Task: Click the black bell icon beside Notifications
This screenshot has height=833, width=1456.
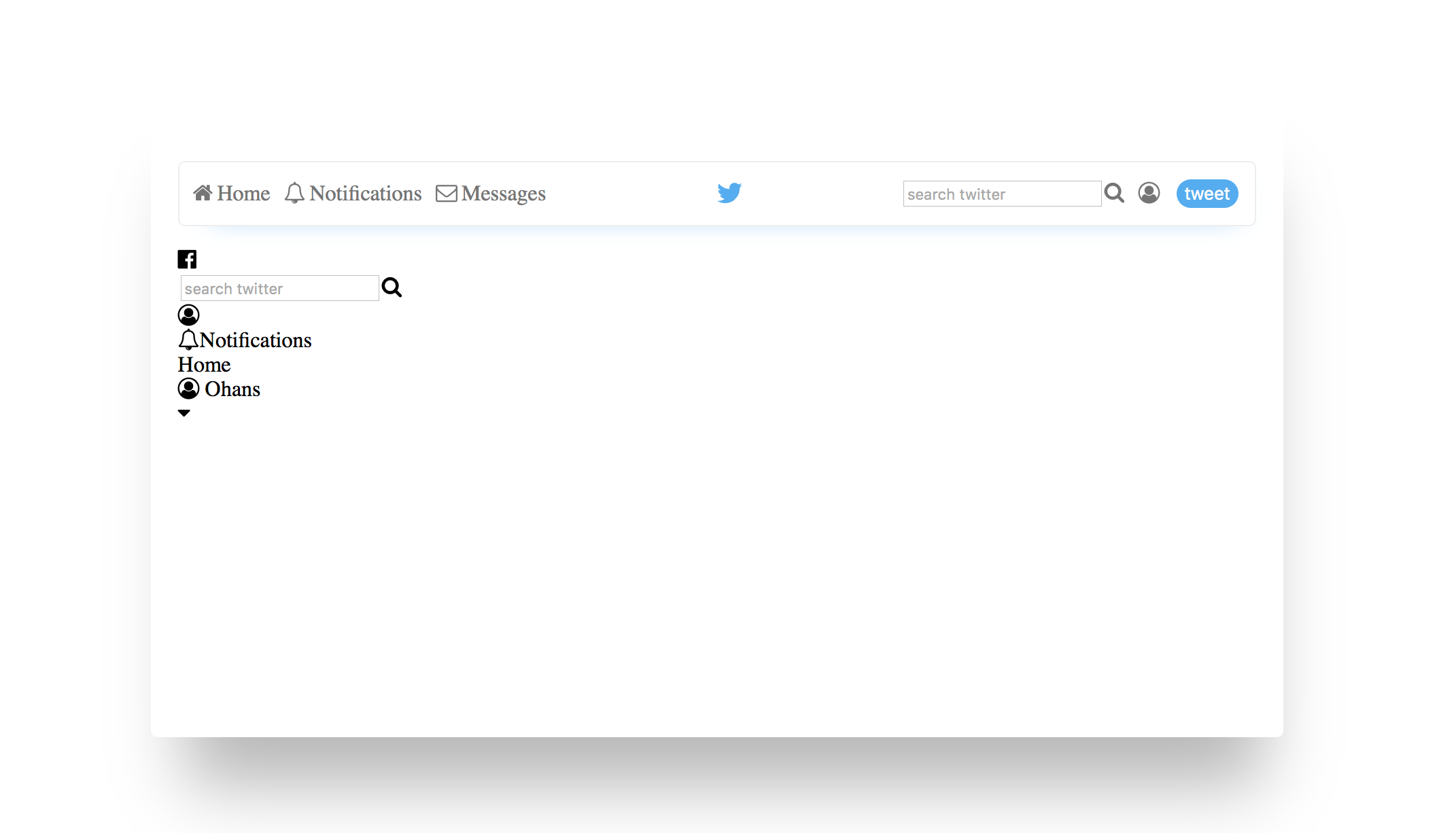Action: [x=188, y=340]
